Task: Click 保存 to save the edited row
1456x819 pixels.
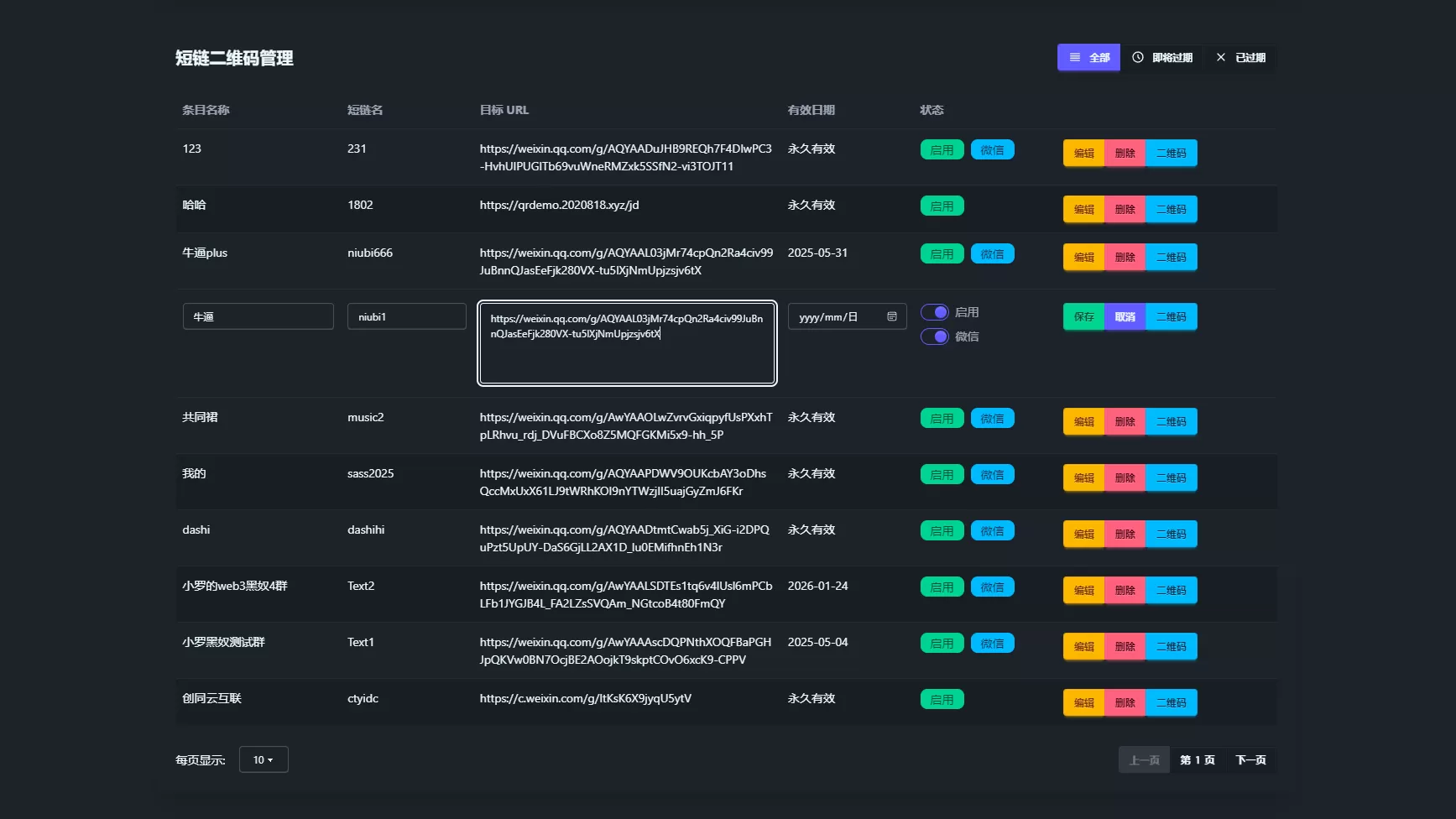Action: coord(1083,317)
